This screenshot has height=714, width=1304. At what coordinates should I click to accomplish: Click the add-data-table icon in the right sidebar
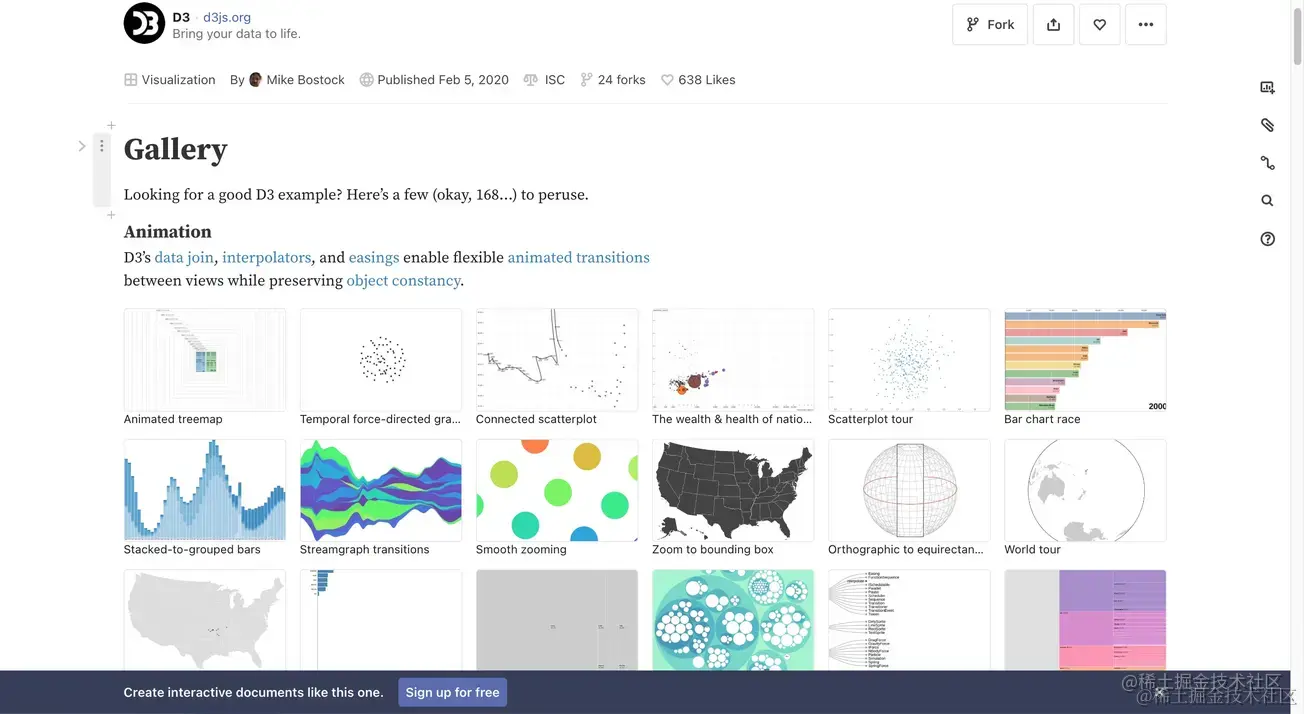1267,87
